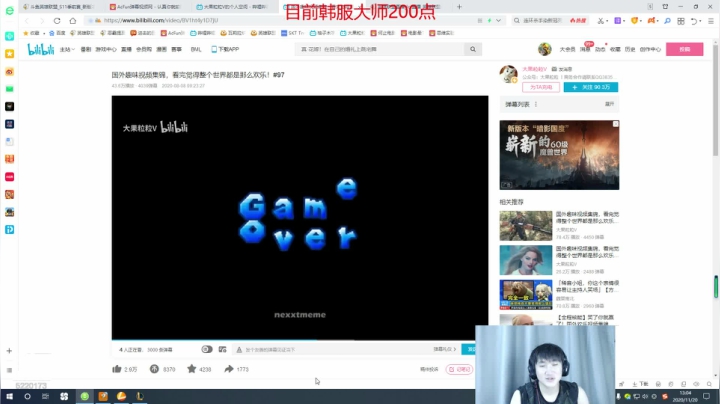Open user avatar in bilibili header

click(545, 49)
